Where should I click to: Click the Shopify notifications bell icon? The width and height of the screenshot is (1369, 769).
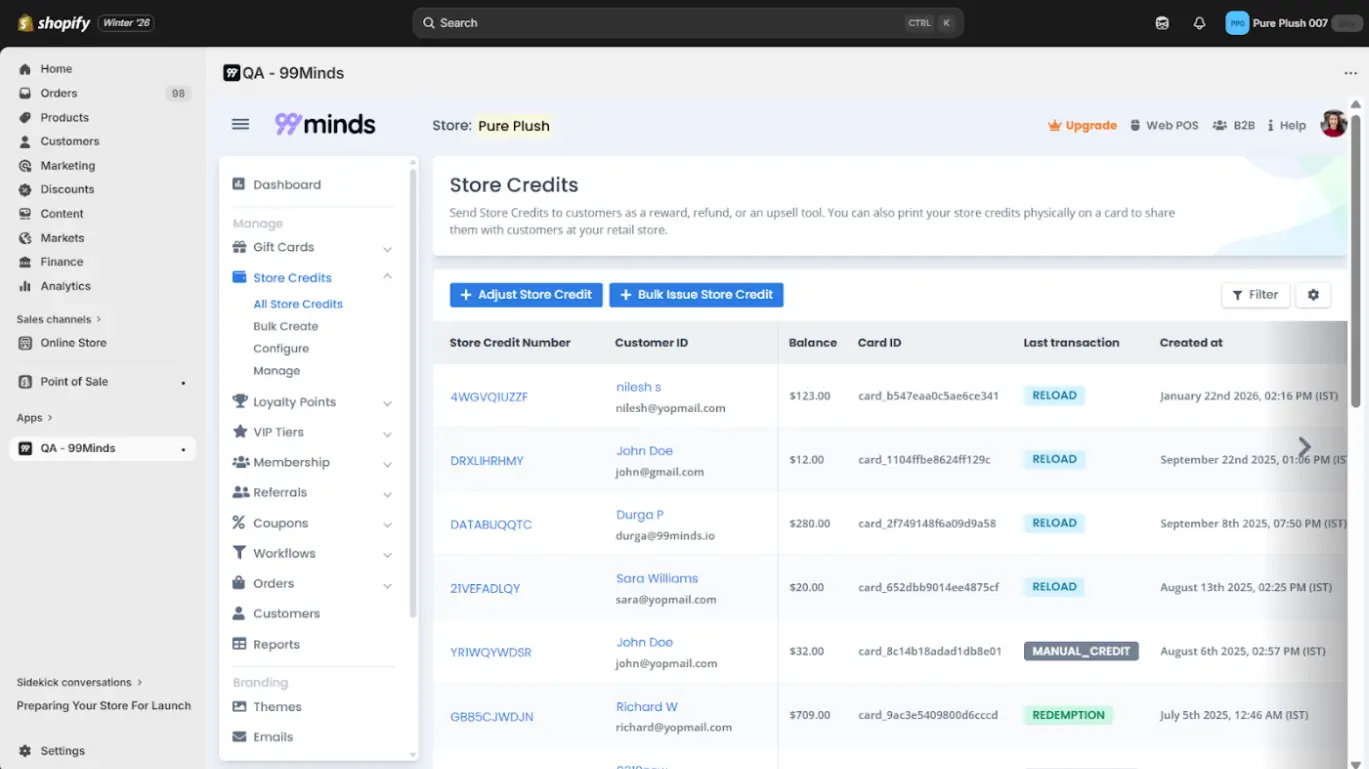[x=1199, y=22]
